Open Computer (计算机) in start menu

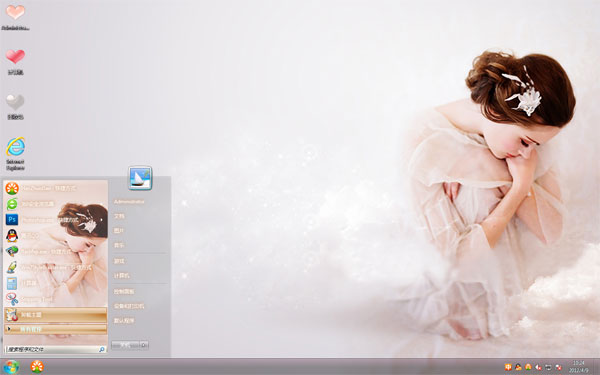121,276
